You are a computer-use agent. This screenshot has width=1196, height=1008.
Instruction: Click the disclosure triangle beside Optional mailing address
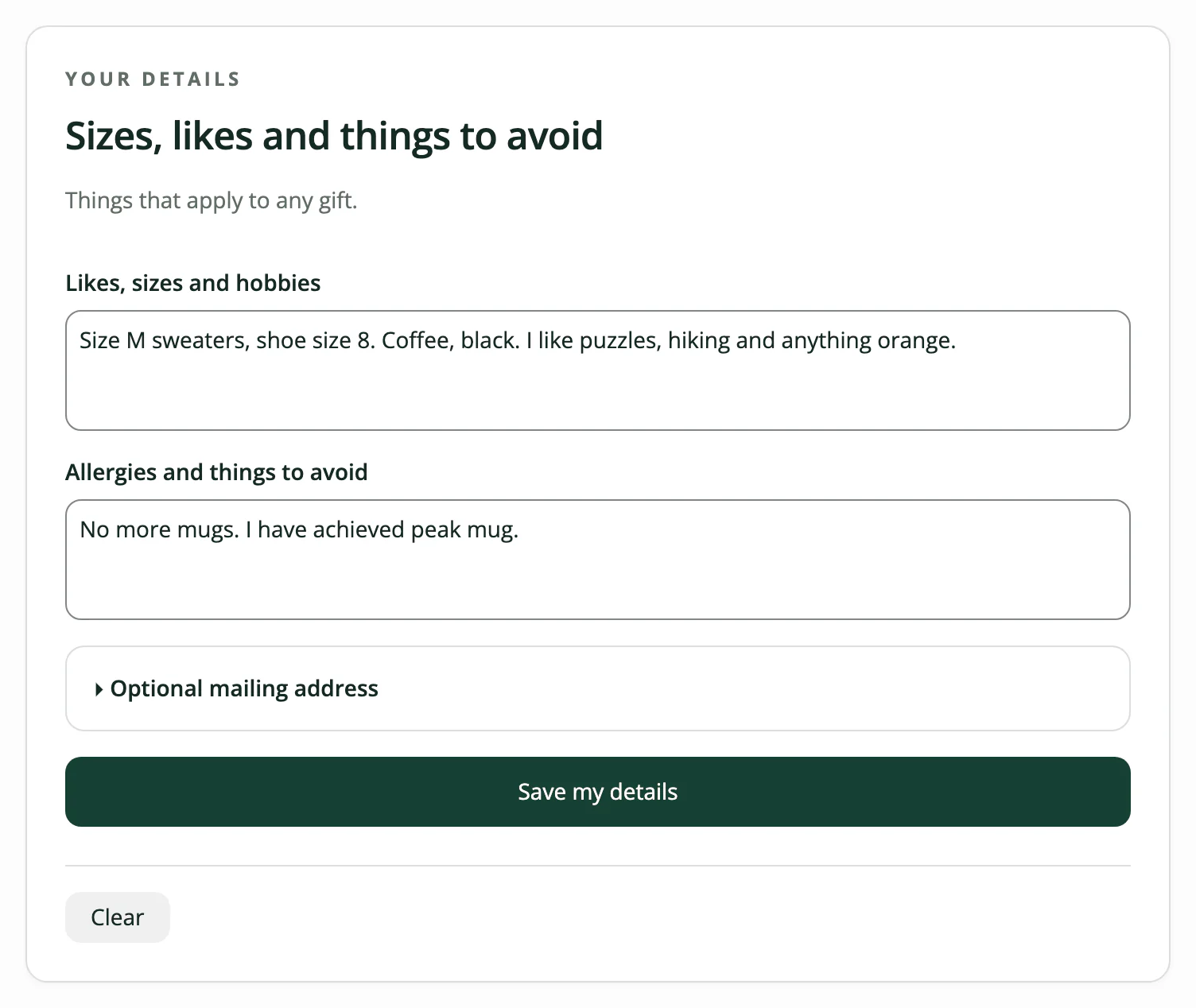pyautogui.click(x=99, y=689)
